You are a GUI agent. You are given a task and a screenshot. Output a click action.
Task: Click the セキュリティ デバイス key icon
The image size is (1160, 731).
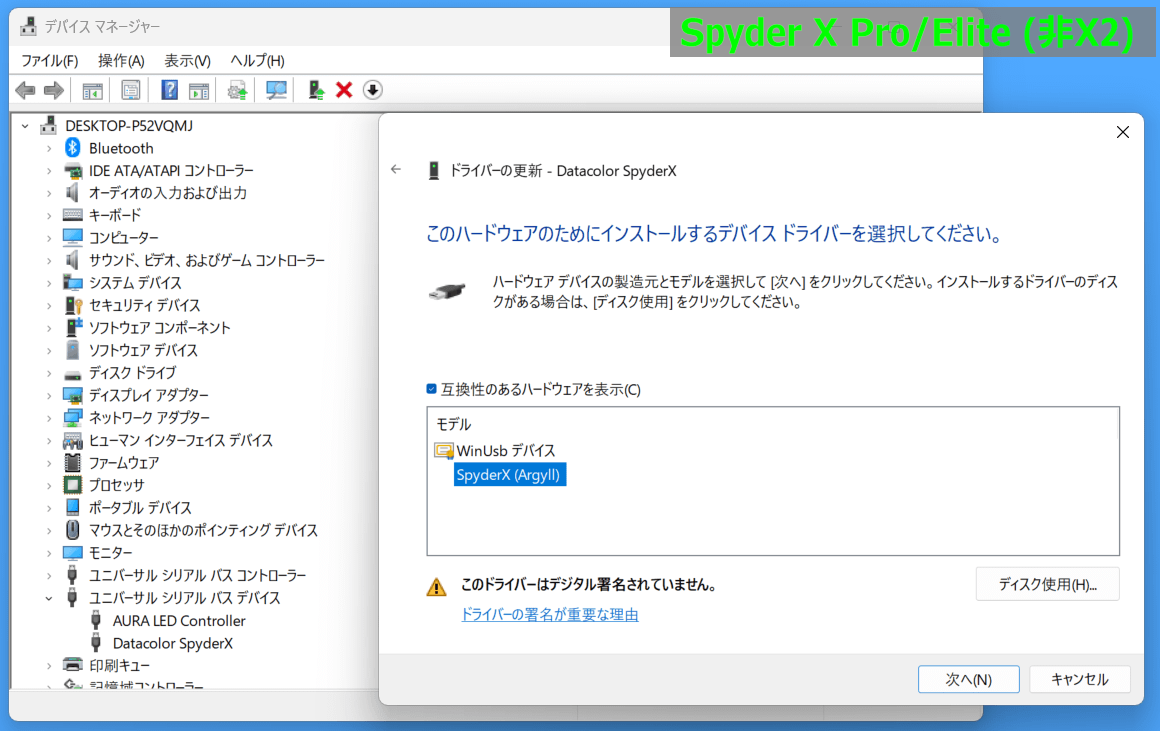(72, 305)
